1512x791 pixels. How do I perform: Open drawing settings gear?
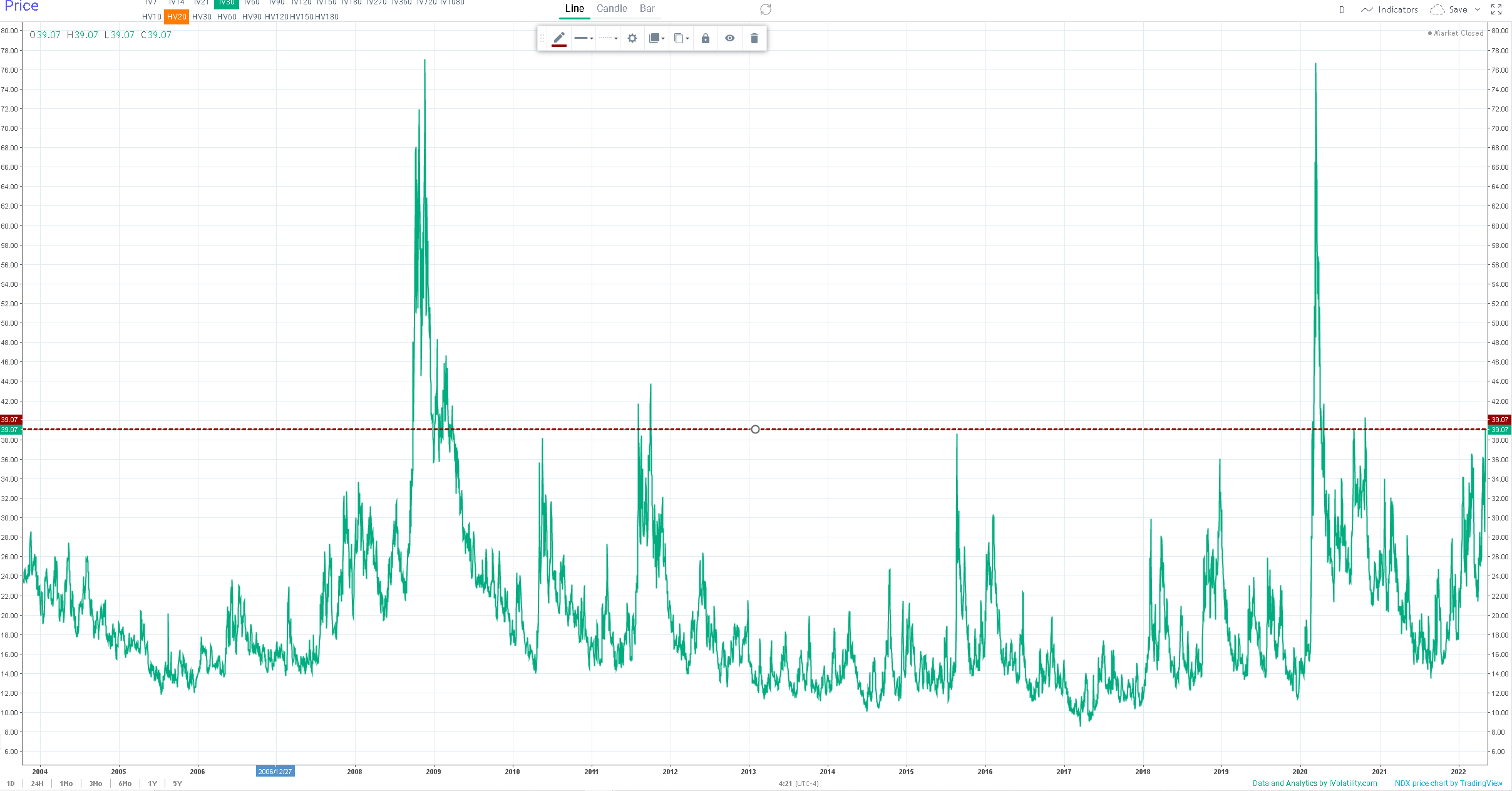pos(632,38)
